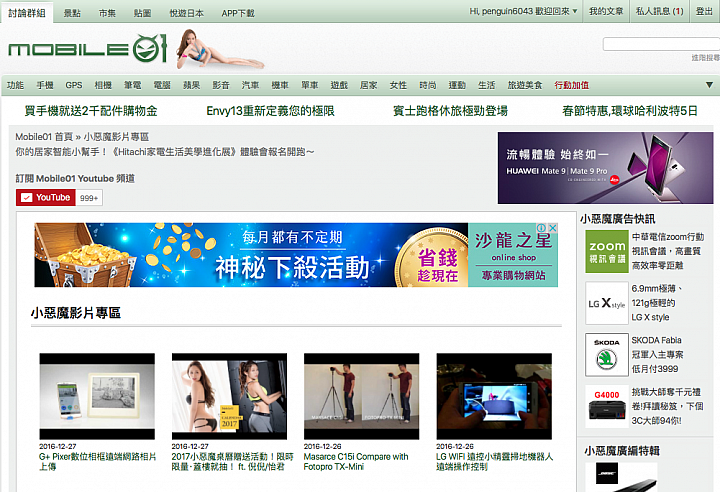Screen dimensions: 720x492
Task: Open the 貼圖 tab
Action: tap(142, 13)
